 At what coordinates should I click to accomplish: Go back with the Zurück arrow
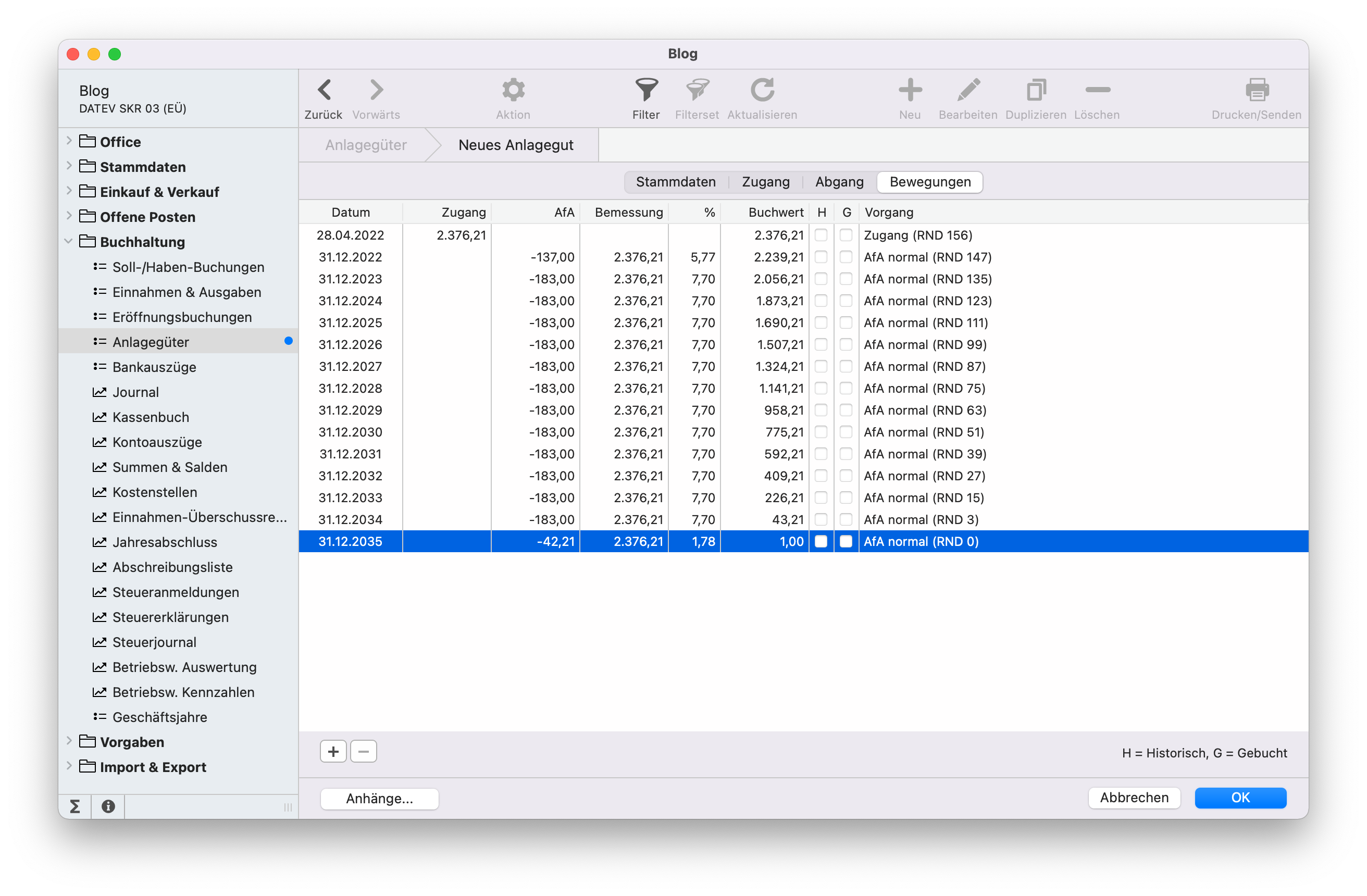click(x=324, y=90)
